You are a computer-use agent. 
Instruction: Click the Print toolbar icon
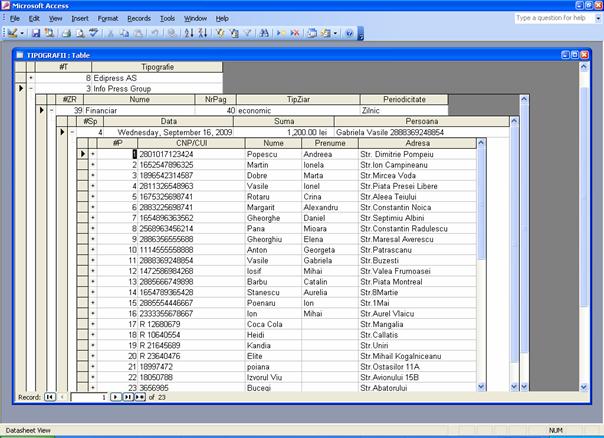coord(66,33)
